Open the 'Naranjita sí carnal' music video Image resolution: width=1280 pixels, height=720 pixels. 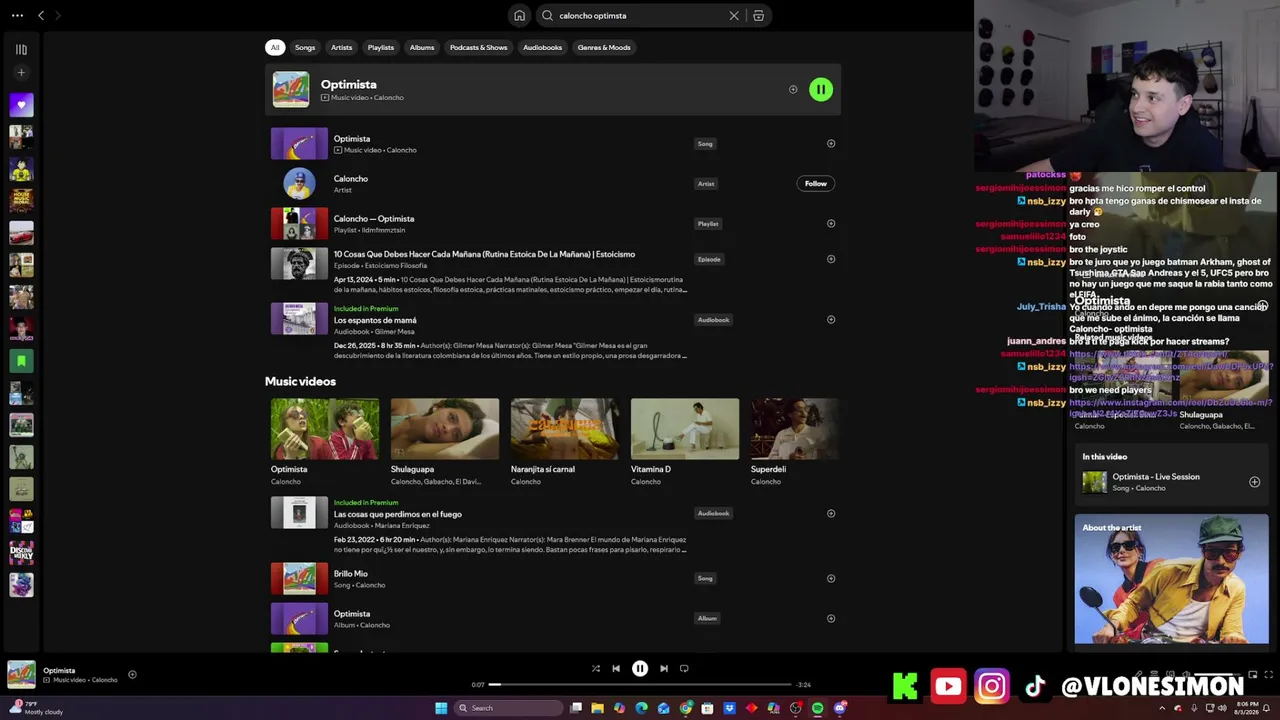point(565,429)
